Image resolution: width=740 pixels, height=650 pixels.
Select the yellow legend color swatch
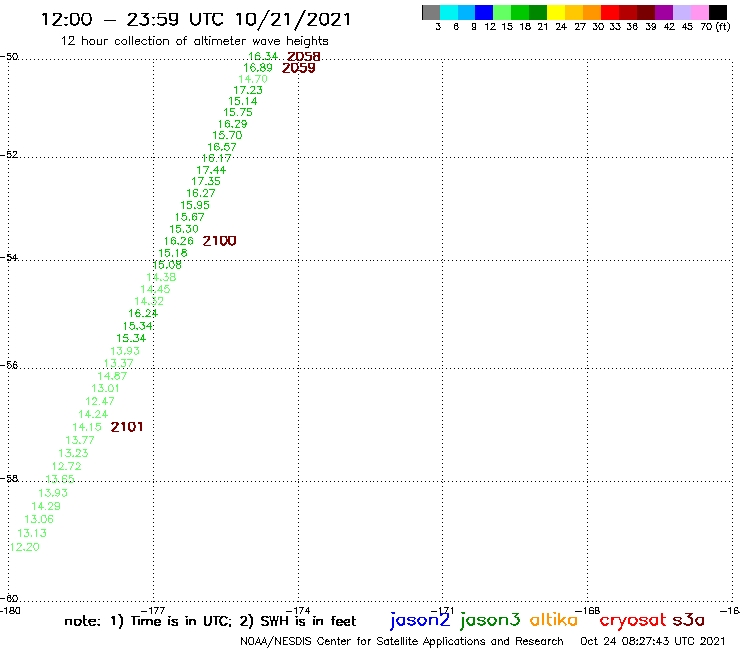pos(556,12)
